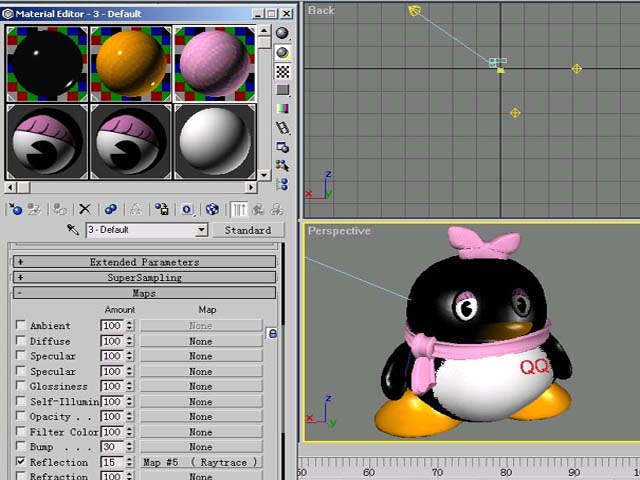Click the Bump amount spinner arrows
This screenshot has width=640, height=480.
coord(129,447)
